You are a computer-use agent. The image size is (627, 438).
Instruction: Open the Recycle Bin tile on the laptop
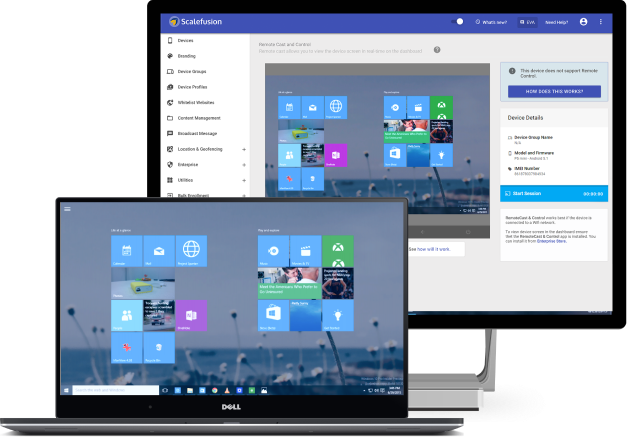point(159,348)
